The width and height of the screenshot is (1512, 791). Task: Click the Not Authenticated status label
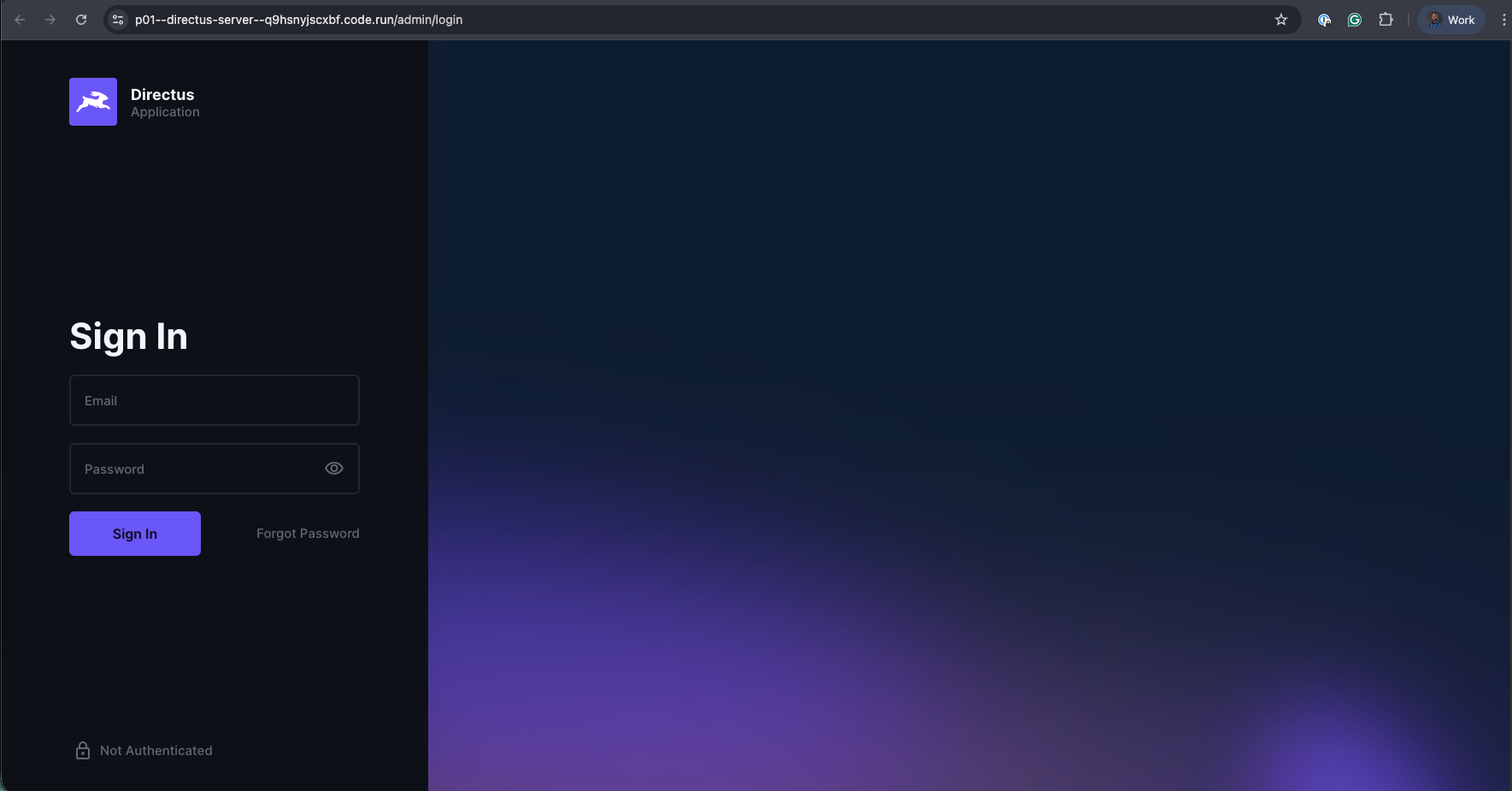(x=156, y=750)
